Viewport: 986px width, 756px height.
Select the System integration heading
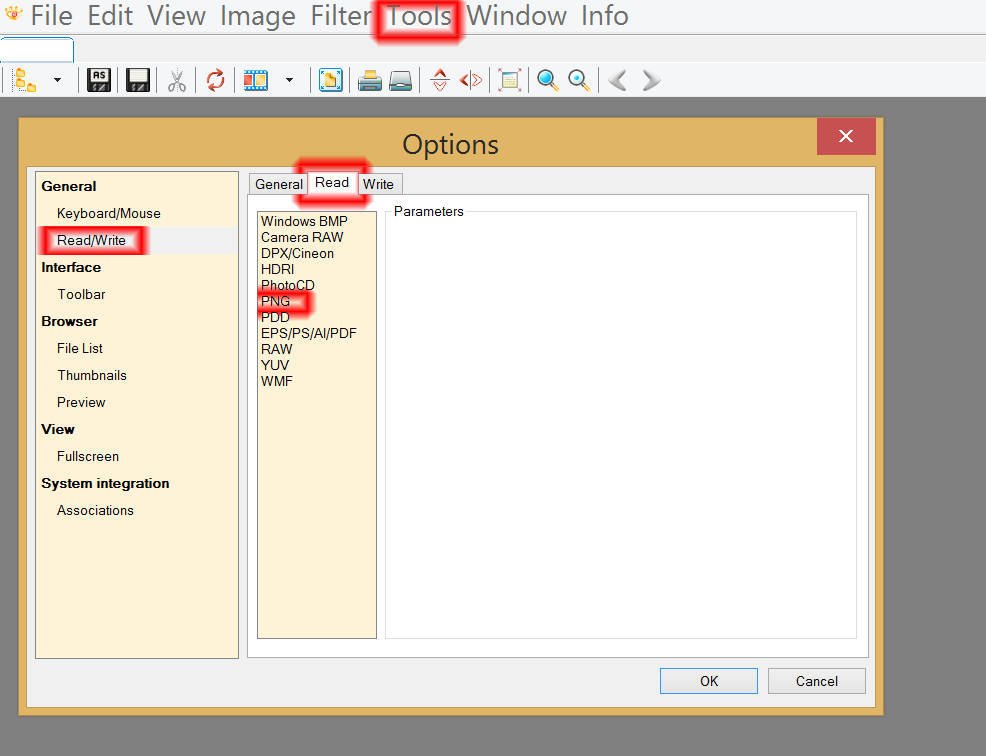[105, 484]
